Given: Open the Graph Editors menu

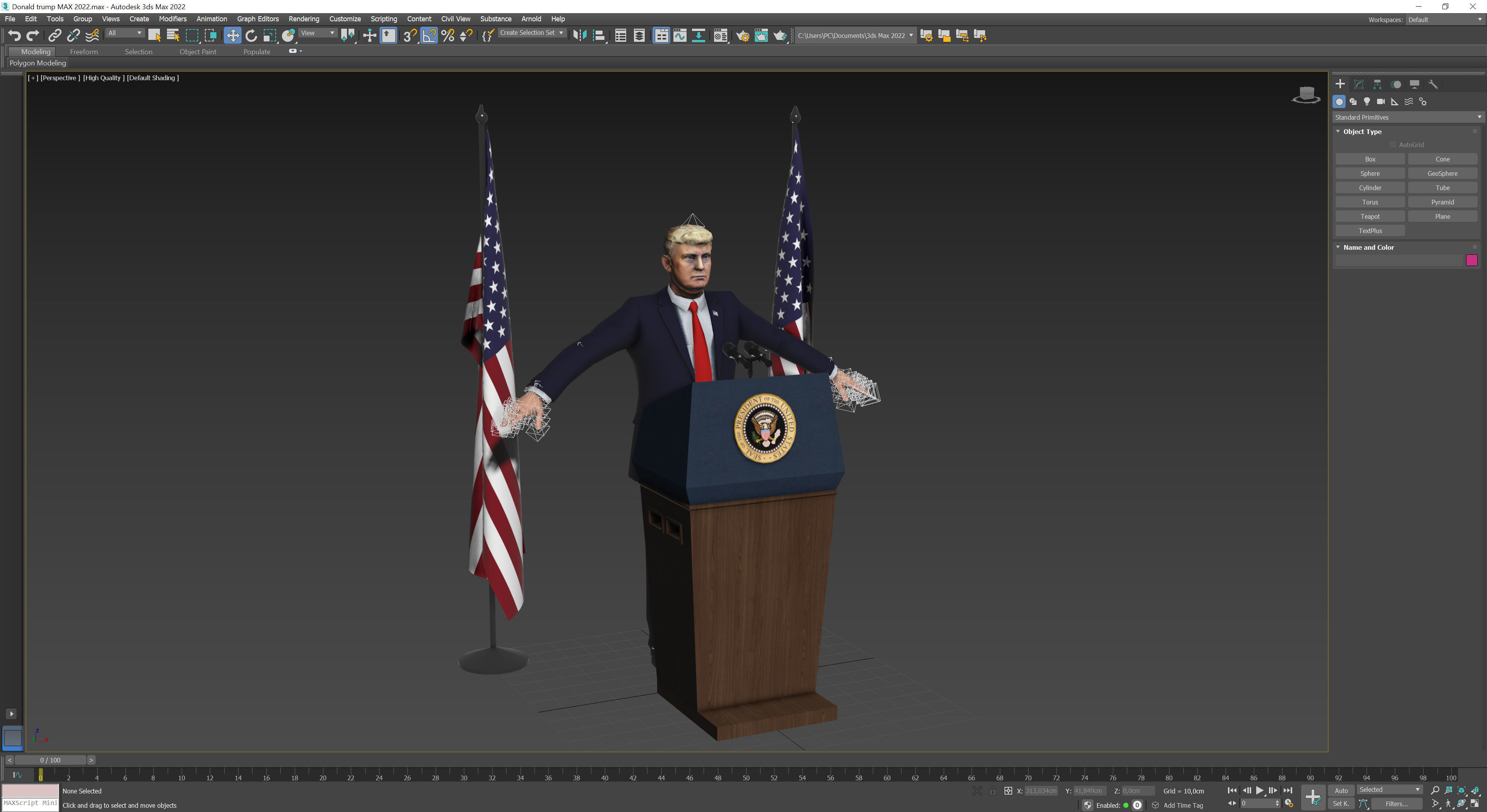Looking at the screenshot, I should coord(258,19).
